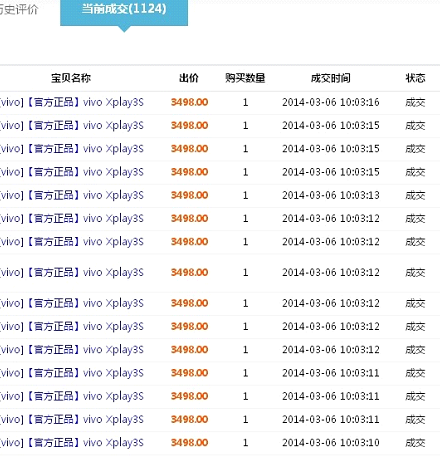Select quantity 1 in the 10:03:16 row

pyautogui.click(x=245, y=102)
